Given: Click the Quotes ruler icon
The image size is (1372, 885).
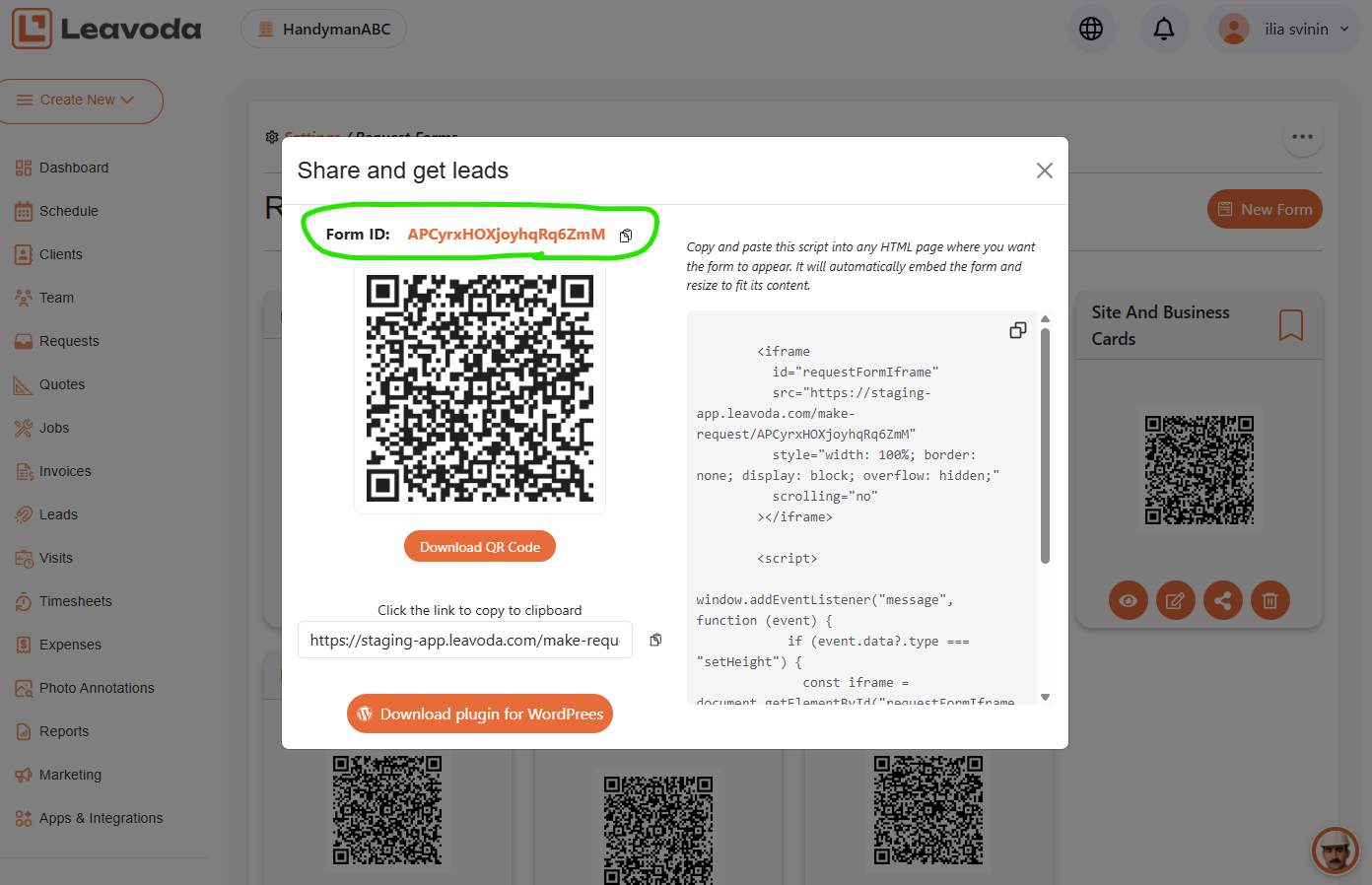Looking at the screenshot, I should (24, 385).
